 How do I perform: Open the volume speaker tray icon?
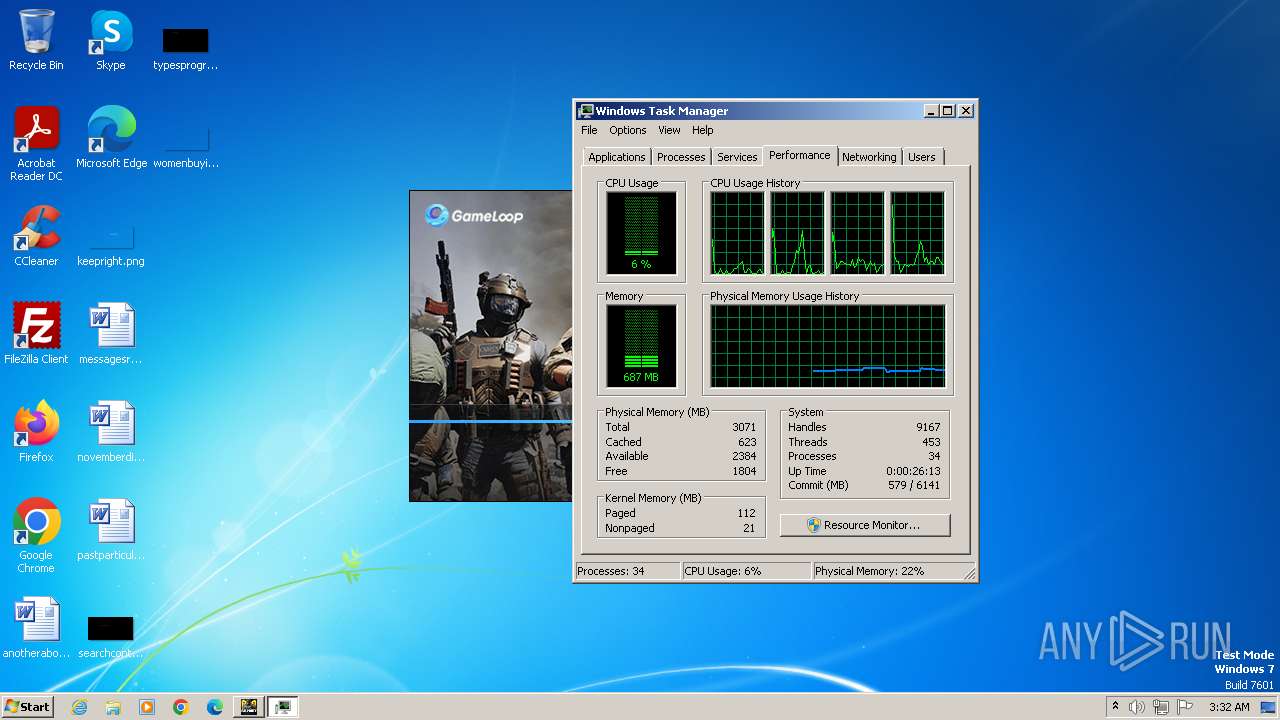click(x=1137, y=707)
